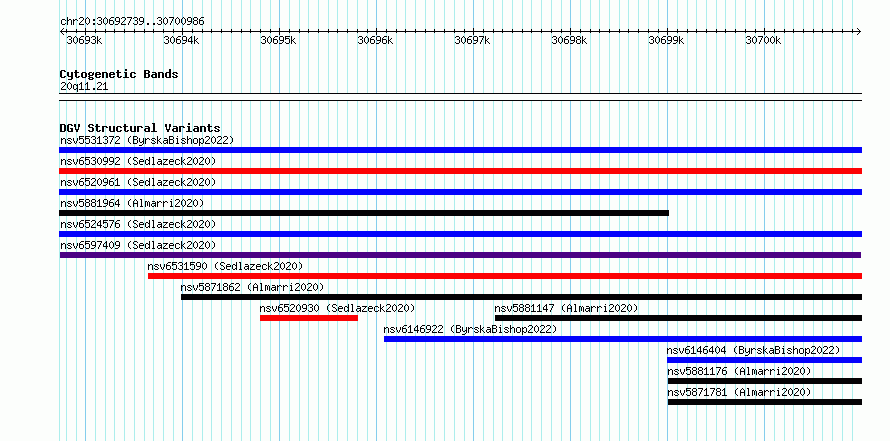Click the left arrowhead of the ruler
Viewport: 890px width, 441px height.
click(x=62, y=31)
